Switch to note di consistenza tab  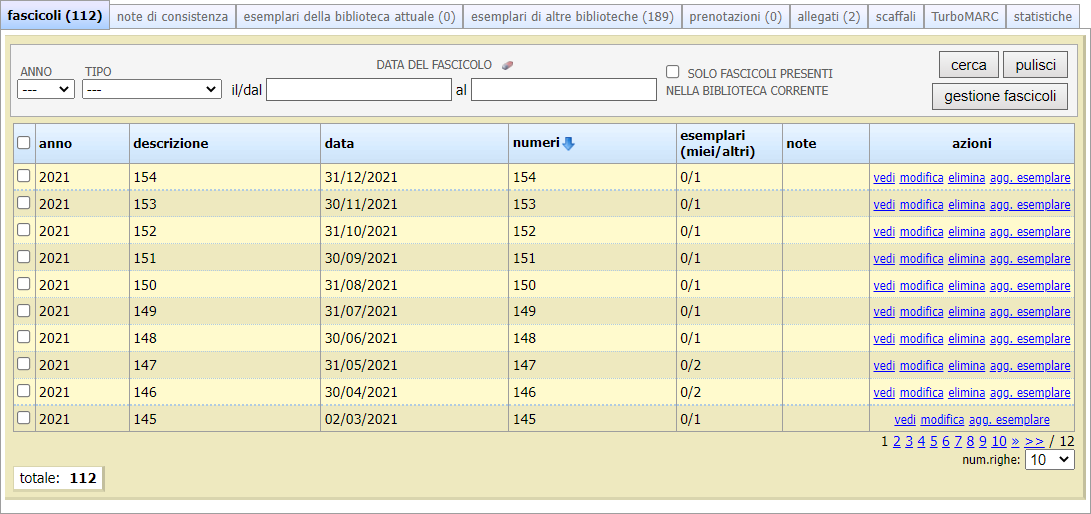click(x=173, y=17)
